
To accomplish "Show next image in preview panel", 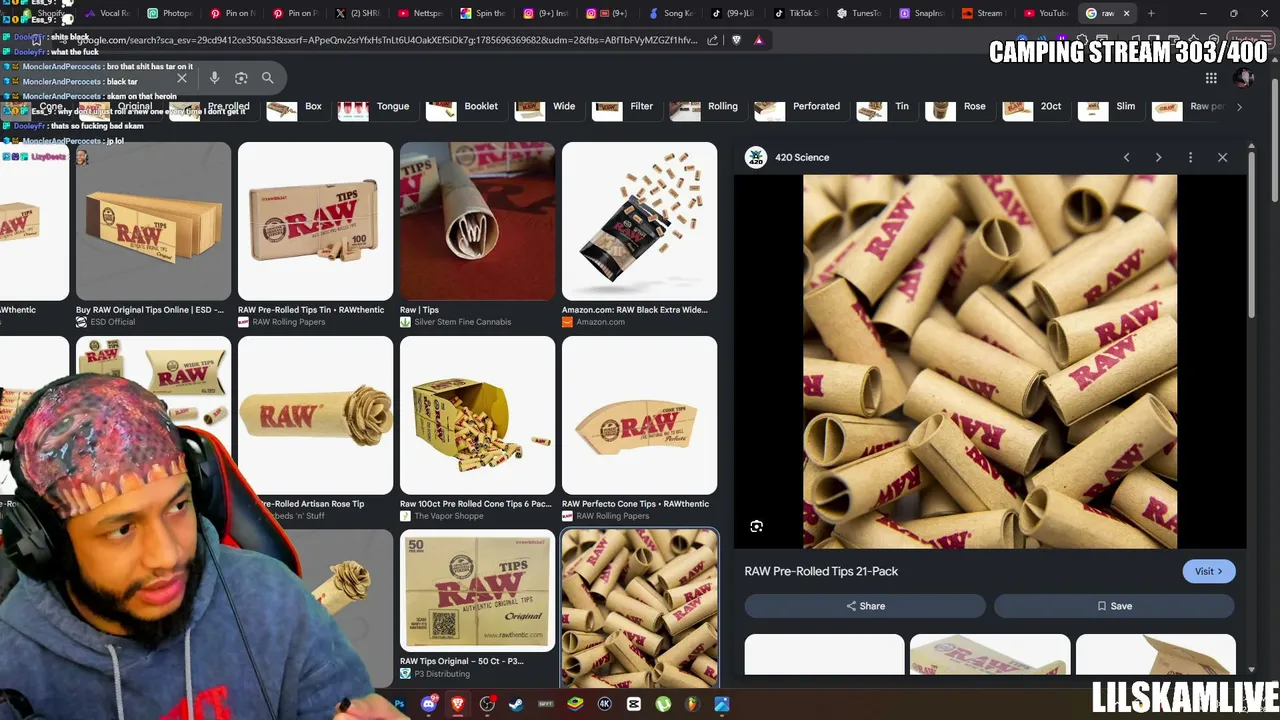I will tap(1158, 157).
